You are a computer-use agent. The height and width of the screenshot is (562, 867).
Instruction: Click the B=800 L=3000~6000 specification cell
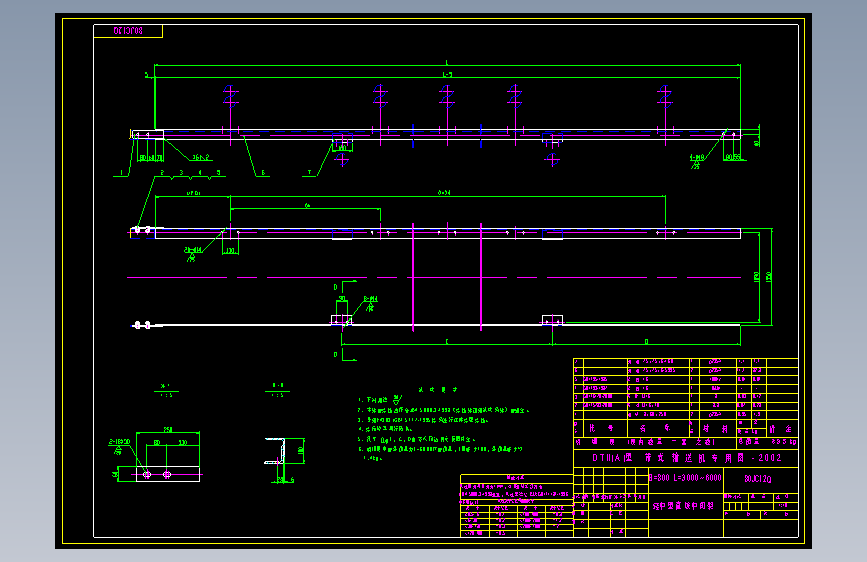[x=685, y=478]
